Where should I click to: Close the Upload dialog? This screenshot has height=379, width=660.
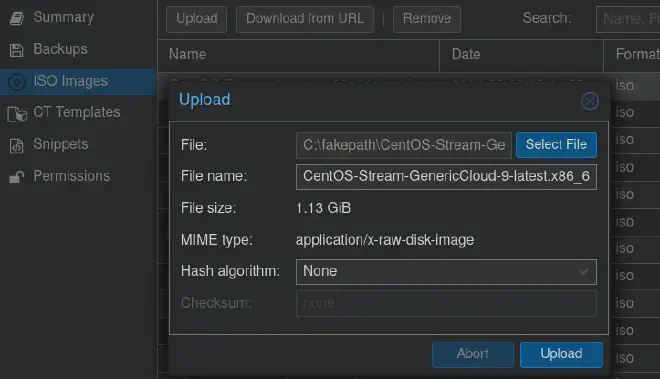[x=590, y=101]
